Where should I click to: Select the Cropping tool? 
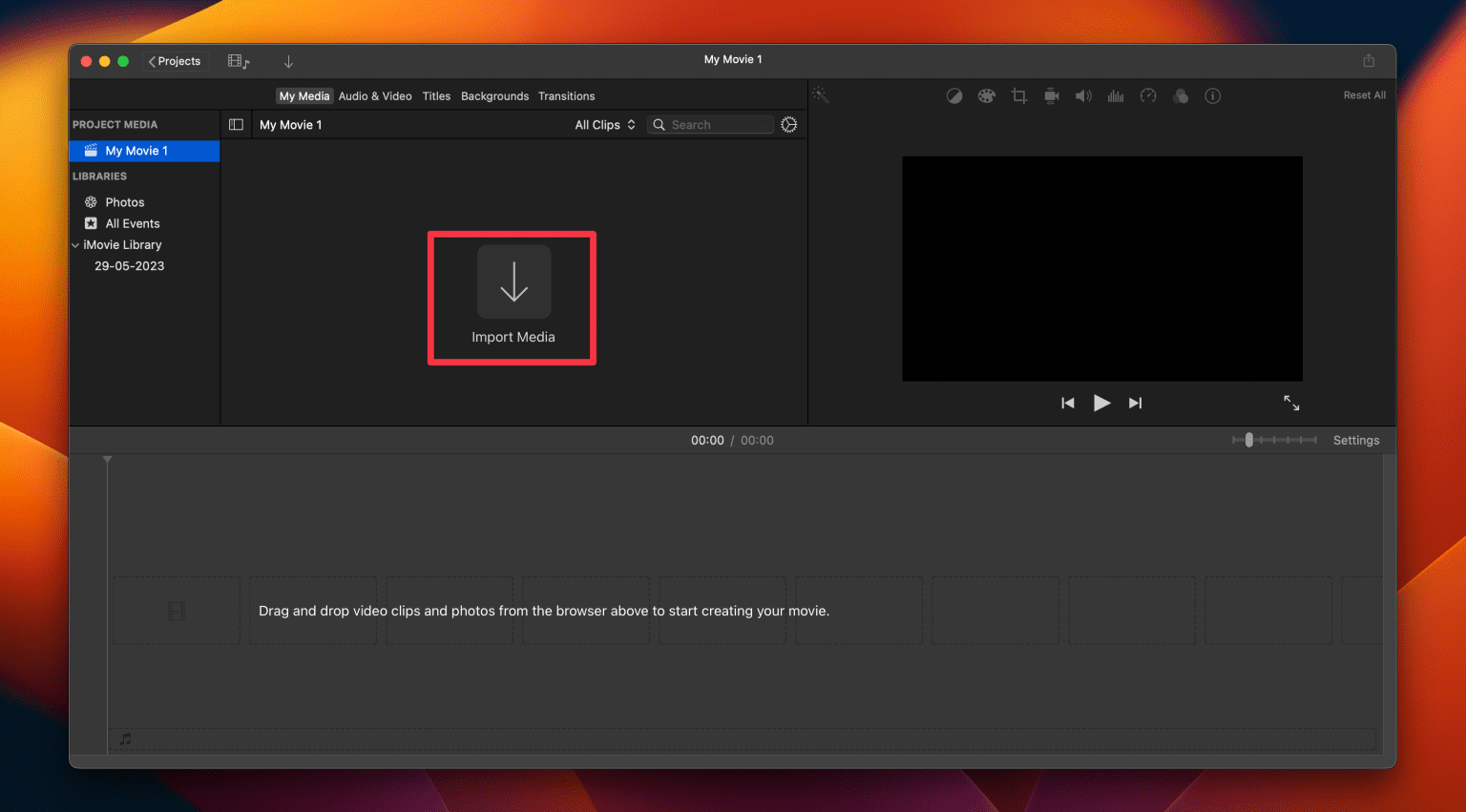point(1018,95)
